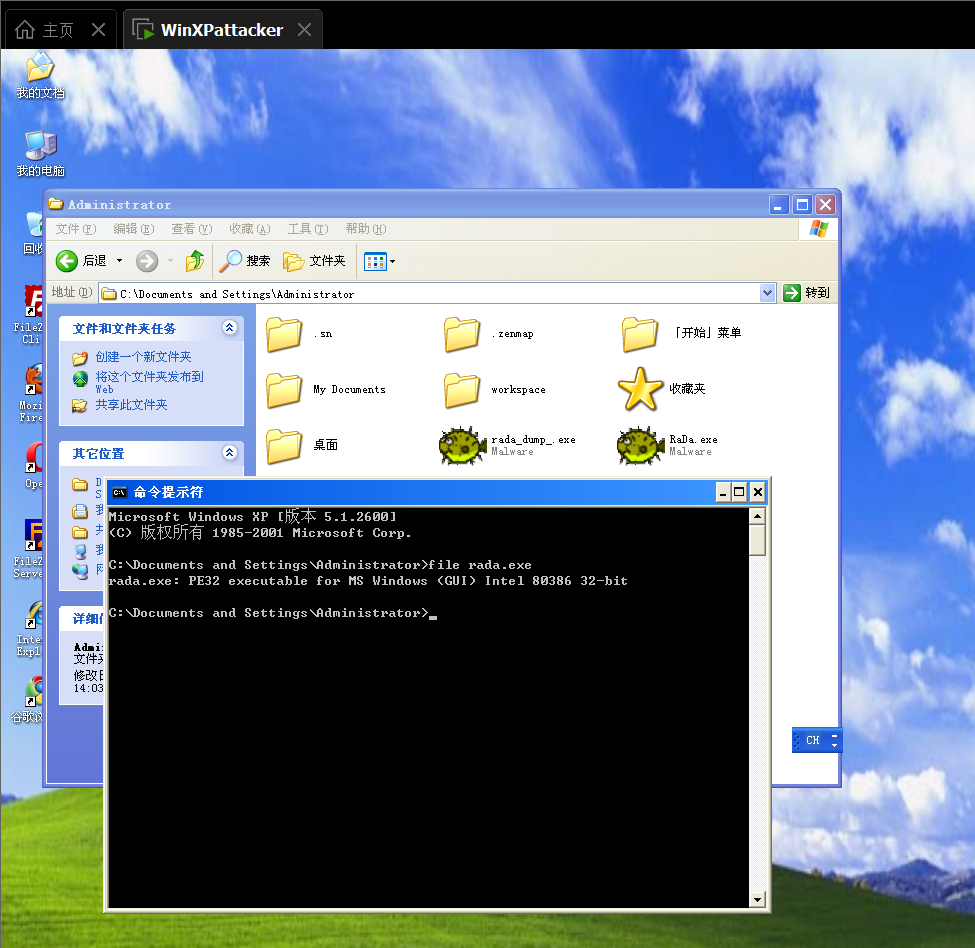
Task: Open the Edit (编辑) menu
Action: pyautogui.click(x=134, y=229)
